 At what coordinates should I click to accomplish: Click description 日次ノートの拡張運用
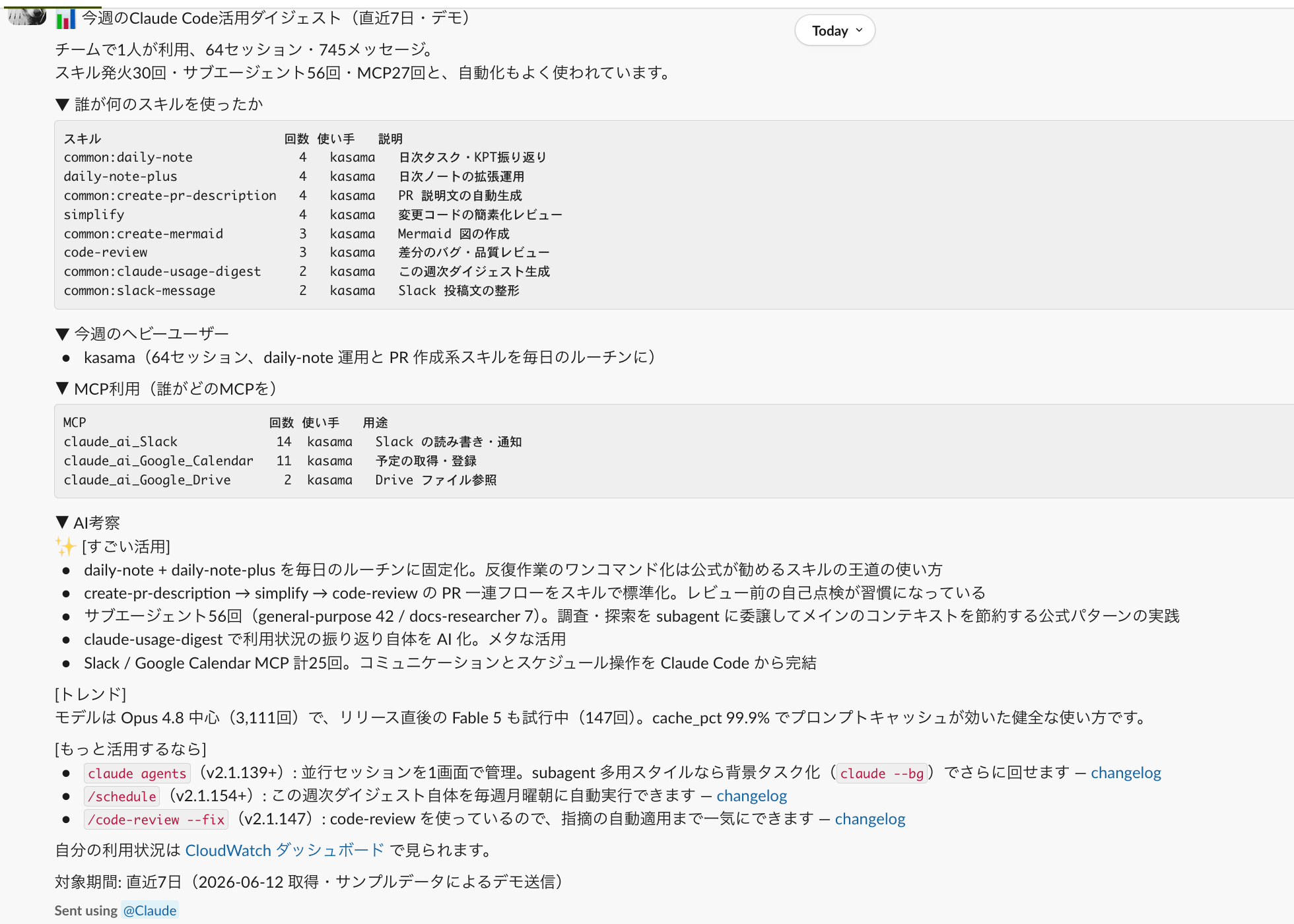pos(461,176)
